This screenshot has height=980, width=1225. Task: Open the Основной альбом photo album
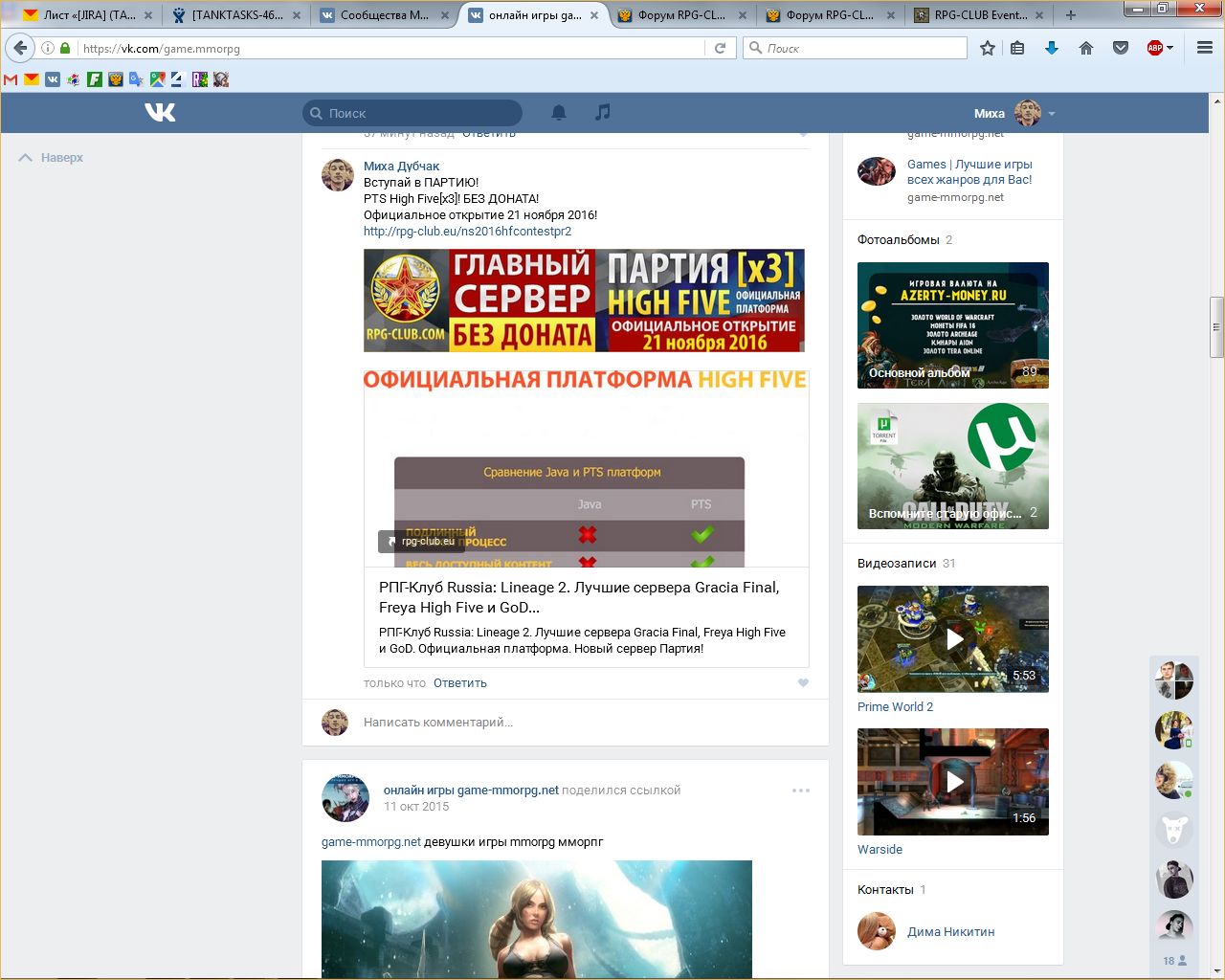tap(953, 325)
